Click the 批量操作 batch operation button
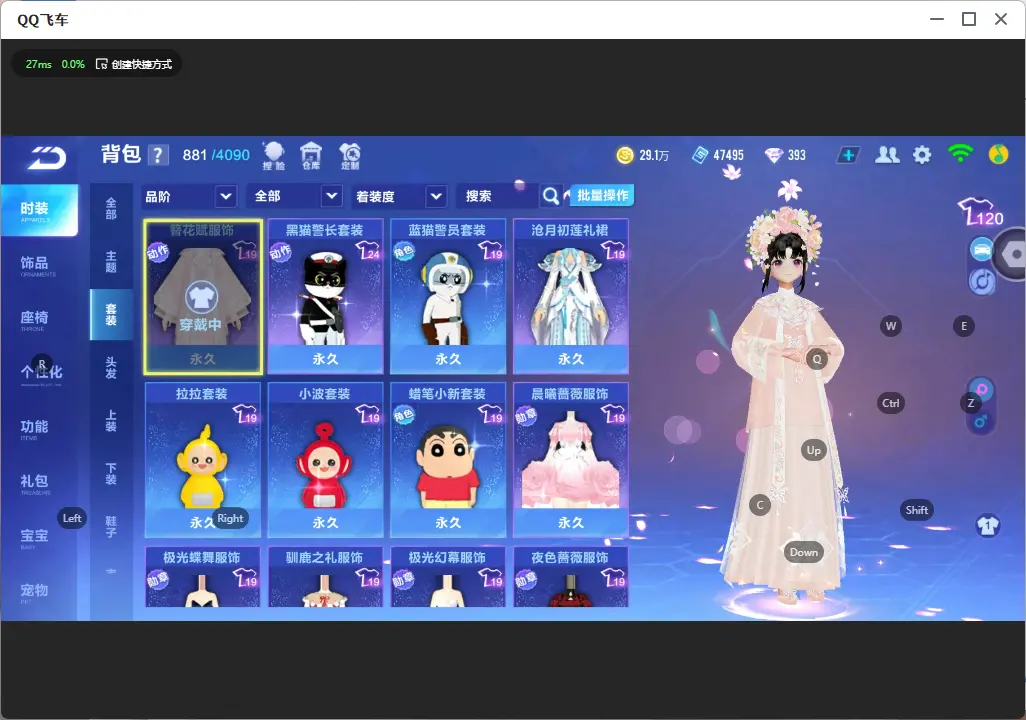This screenshot has height=720, width=1026. 602,195
